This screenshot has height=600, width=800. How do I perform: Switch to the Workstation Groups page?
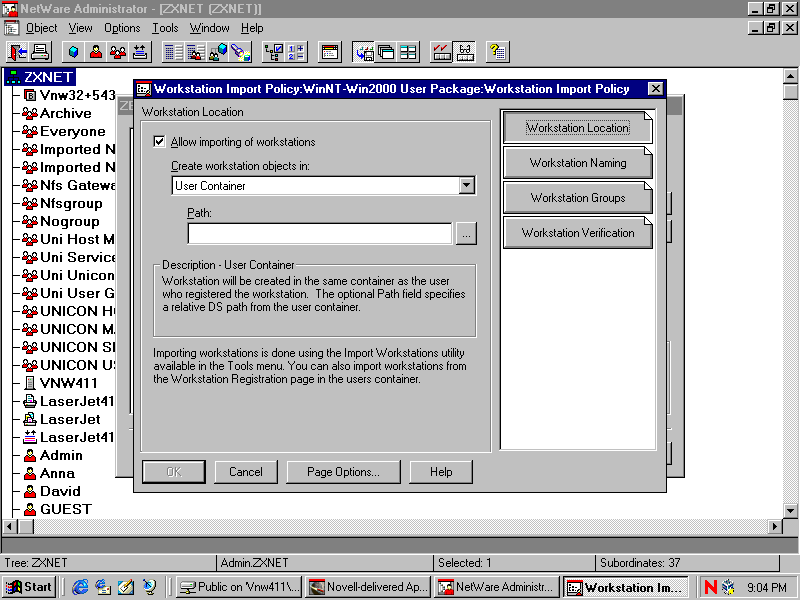coord(578,197)
